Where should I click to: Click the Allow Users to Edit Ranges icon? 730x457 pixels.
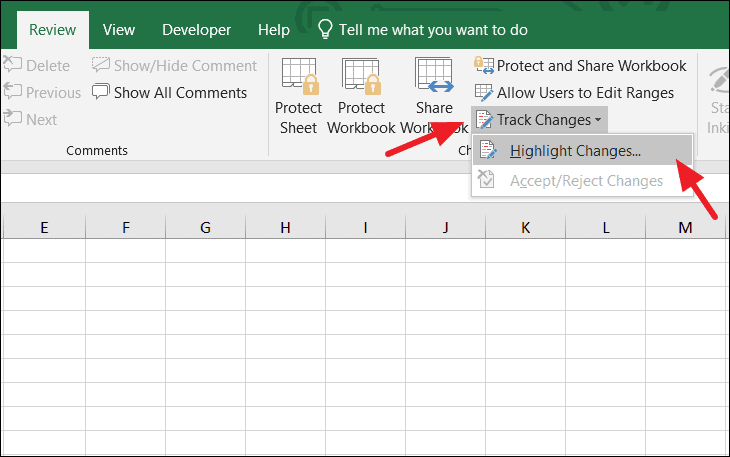(484, 93)
